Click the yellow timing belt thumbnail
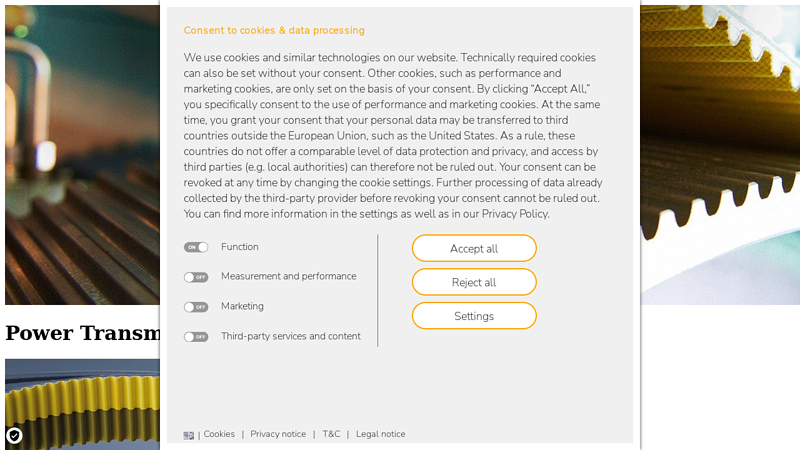The height and width of the screenshot is (450, 800). [x=82, y=403]
